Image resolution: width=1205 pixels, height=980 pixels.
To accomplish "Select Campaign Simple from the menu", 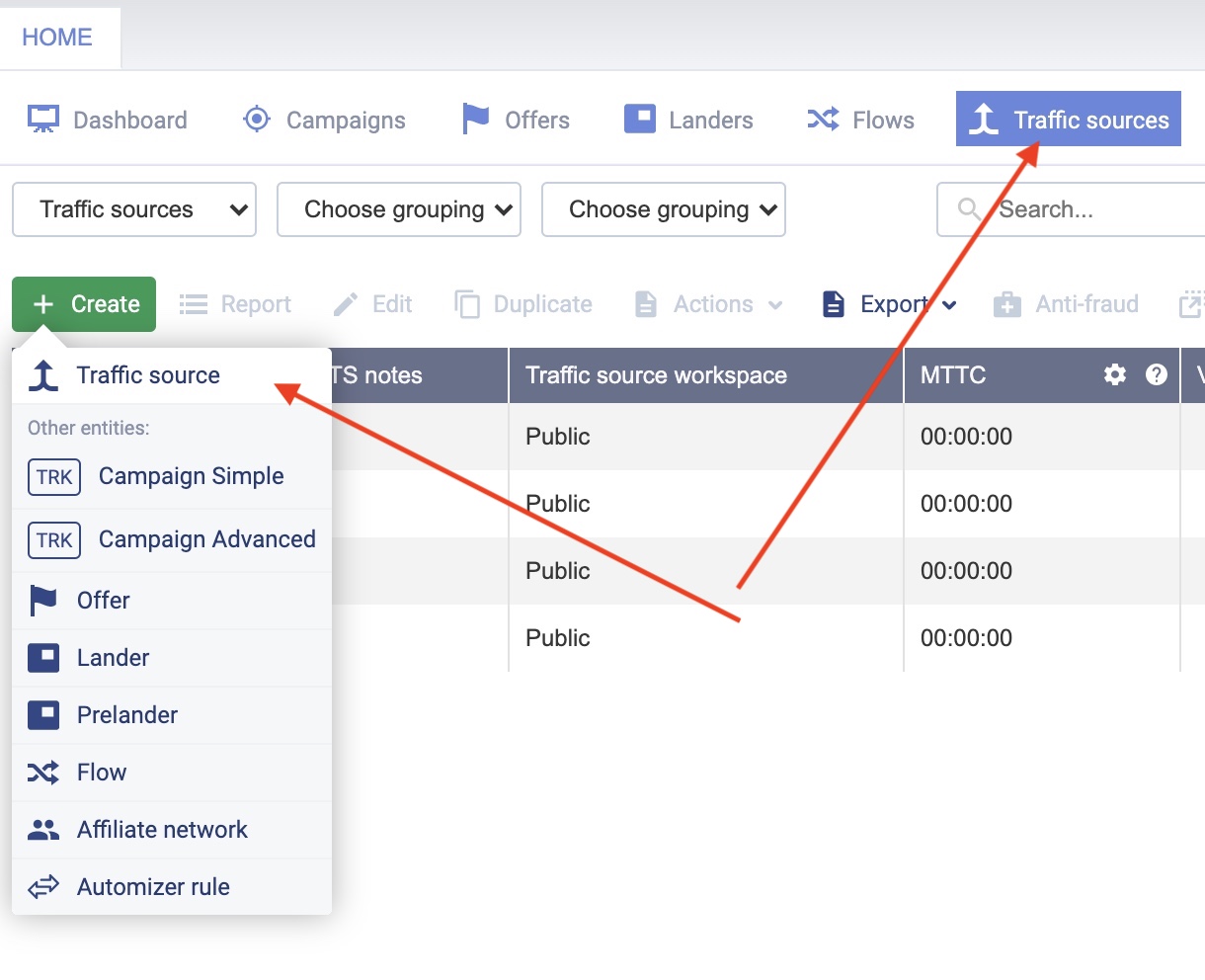I will click(x=191, y=476).
